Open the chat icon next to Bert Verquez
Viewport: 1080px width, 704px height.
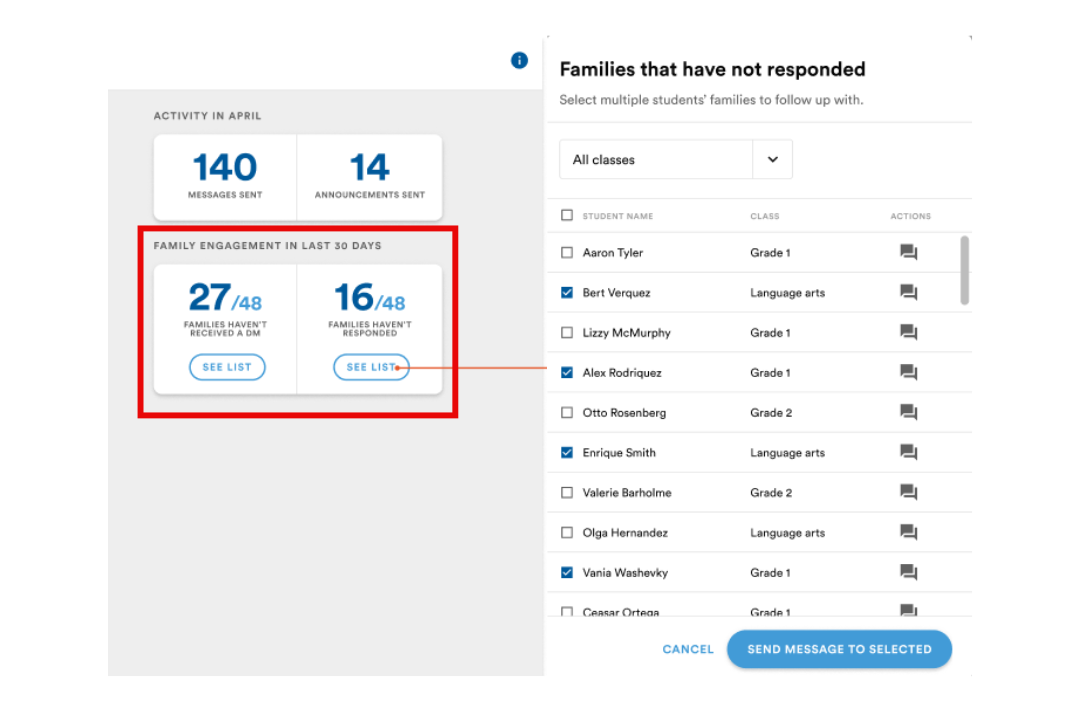(x=908, y=292)
